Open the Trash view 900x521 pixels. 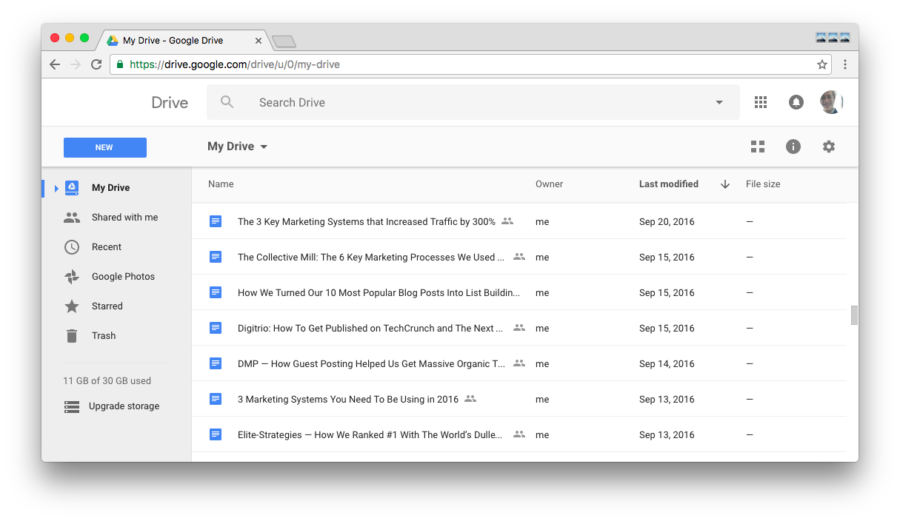[103, 336]
